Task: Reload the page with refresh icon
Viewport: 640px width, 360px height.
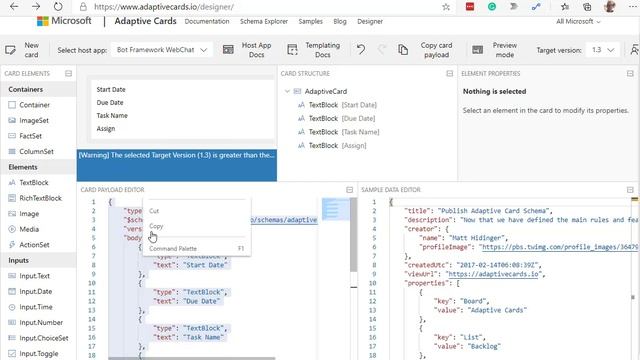Action: [x=58, y=7]
